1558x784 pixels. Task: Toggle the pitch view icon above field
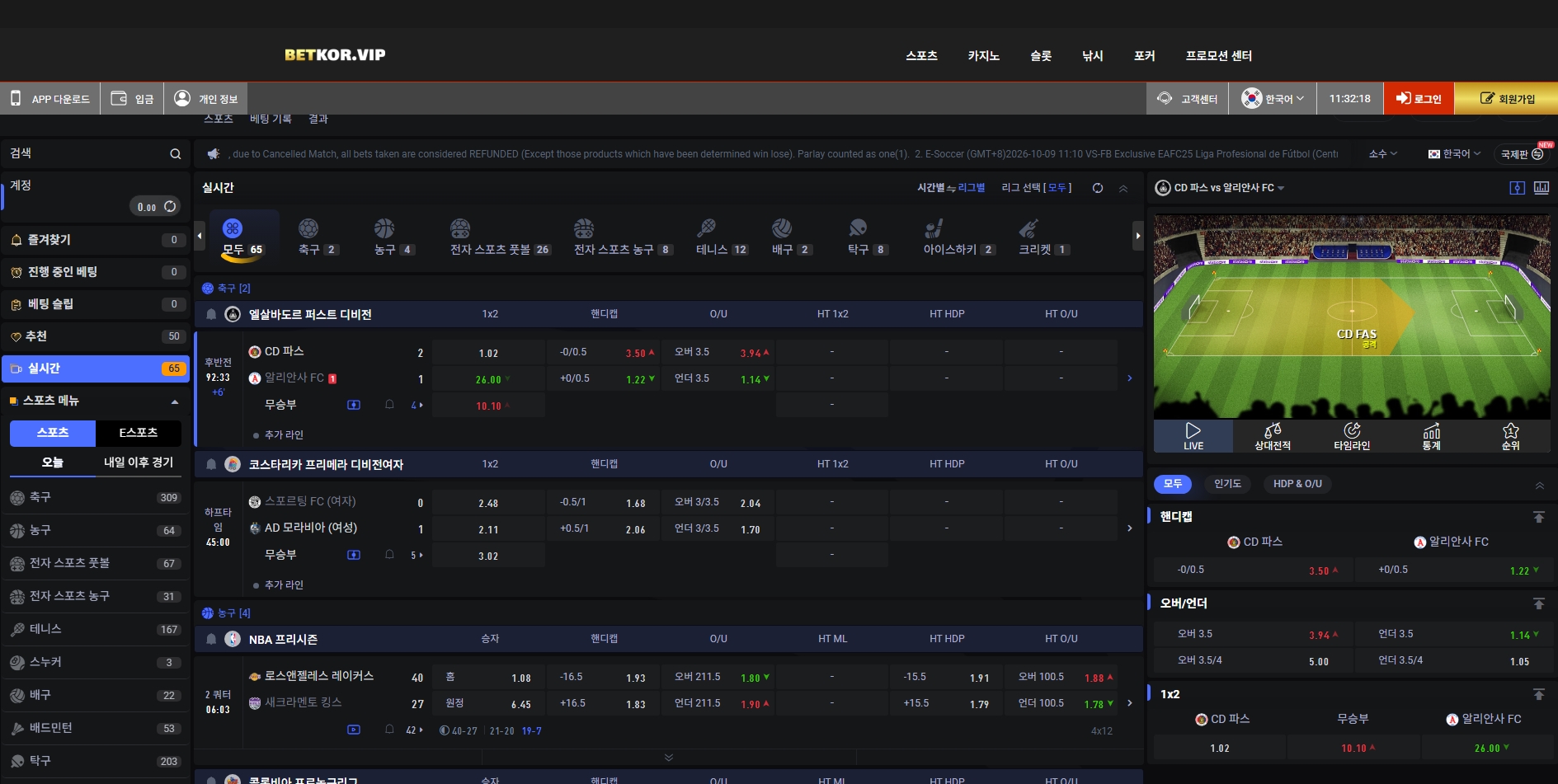coord(1517,188)
